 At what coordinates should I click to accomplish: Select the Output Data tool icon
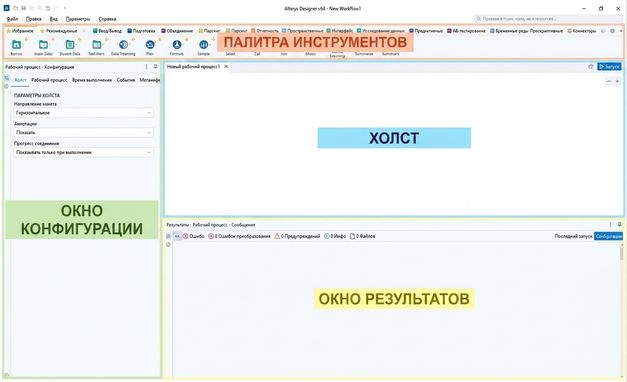pyautogui.click(x=70, y=44)
